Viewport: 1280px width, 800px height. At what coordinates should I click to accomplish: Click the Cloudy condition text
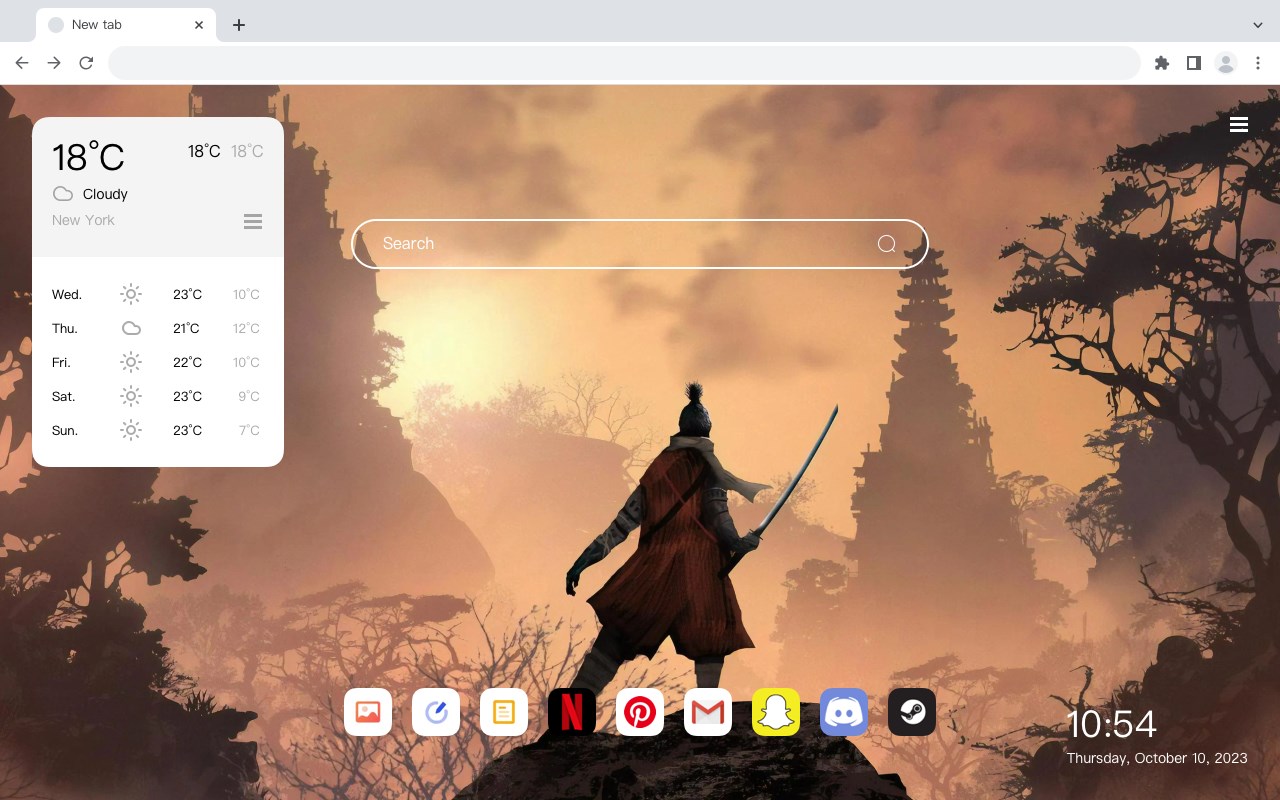105,194
